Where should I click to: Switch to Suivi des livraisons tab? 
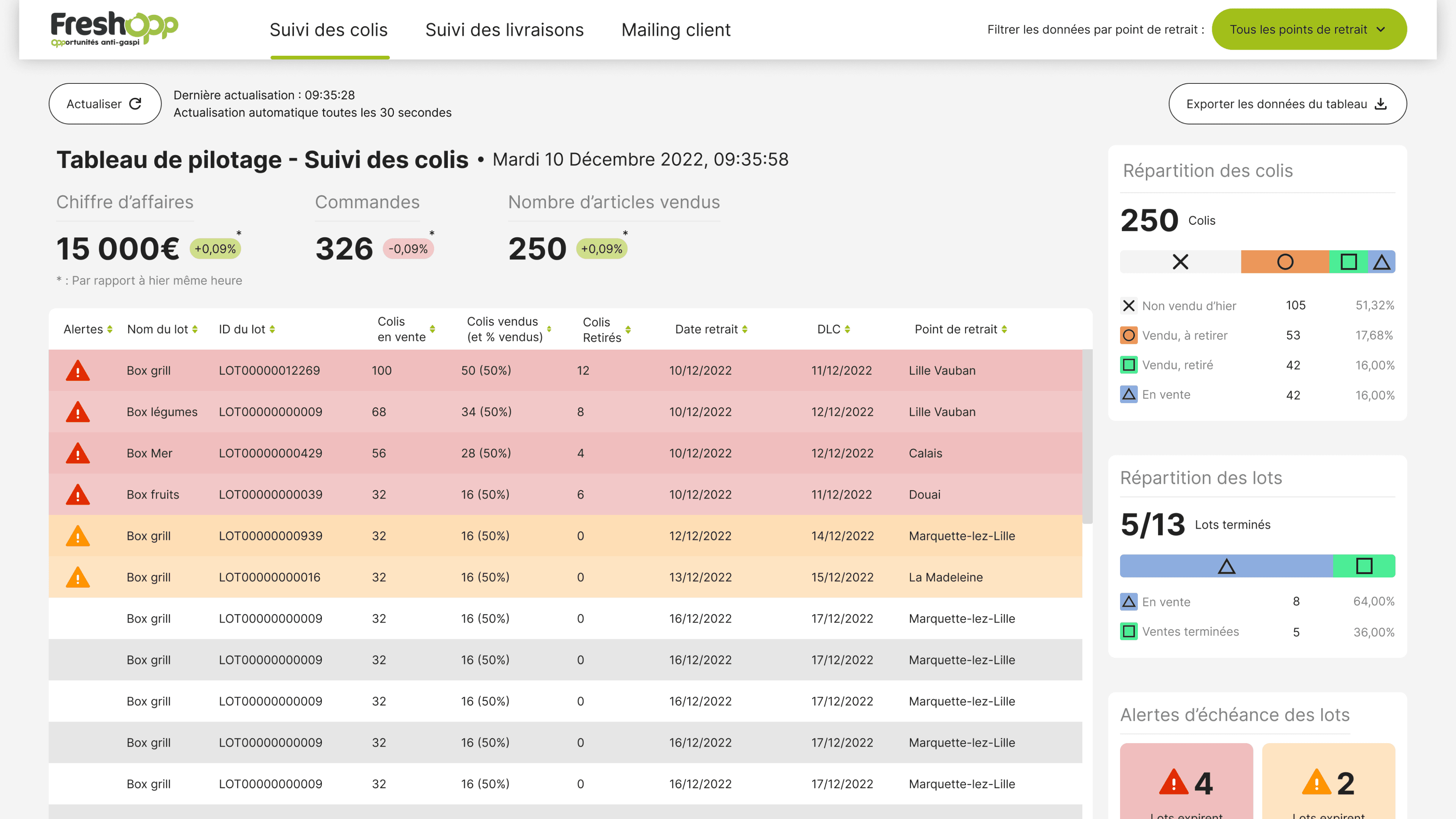504,30
